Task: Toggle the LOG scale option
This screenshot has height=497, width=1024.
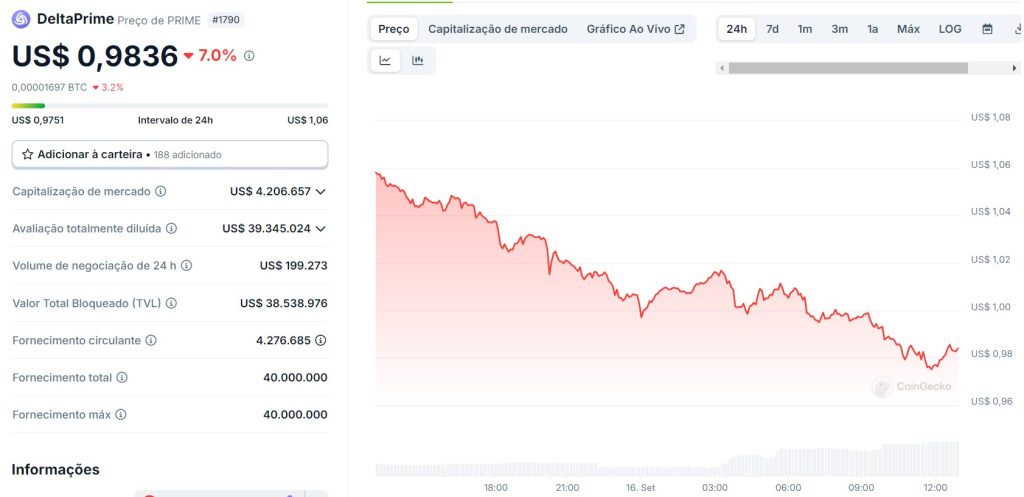Action: [950, 29]
